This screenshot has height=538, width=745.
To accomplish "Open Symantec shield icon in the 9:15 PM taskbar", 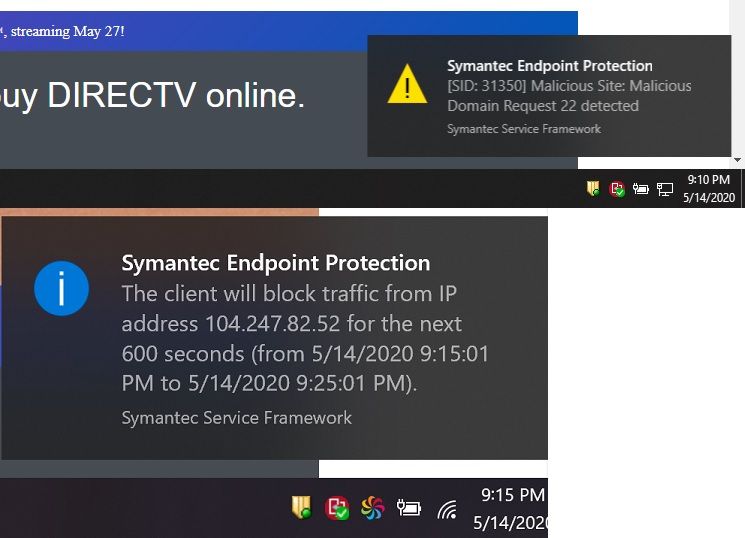I will click(x=301, y=508).
